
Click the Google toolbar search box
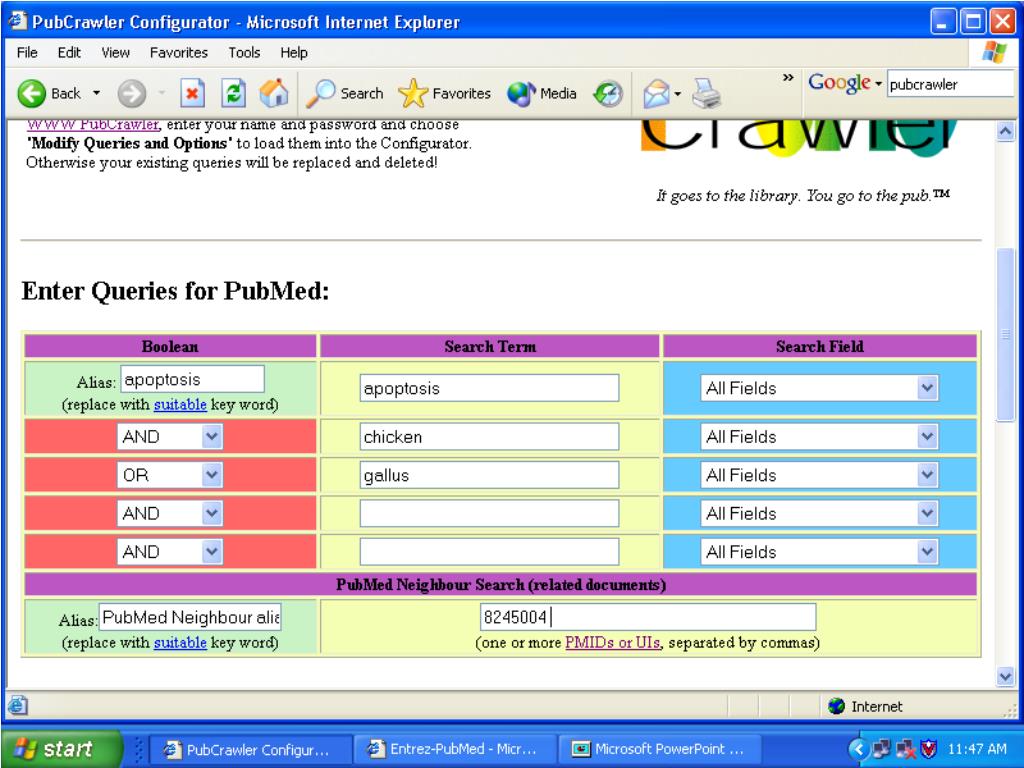950,84
